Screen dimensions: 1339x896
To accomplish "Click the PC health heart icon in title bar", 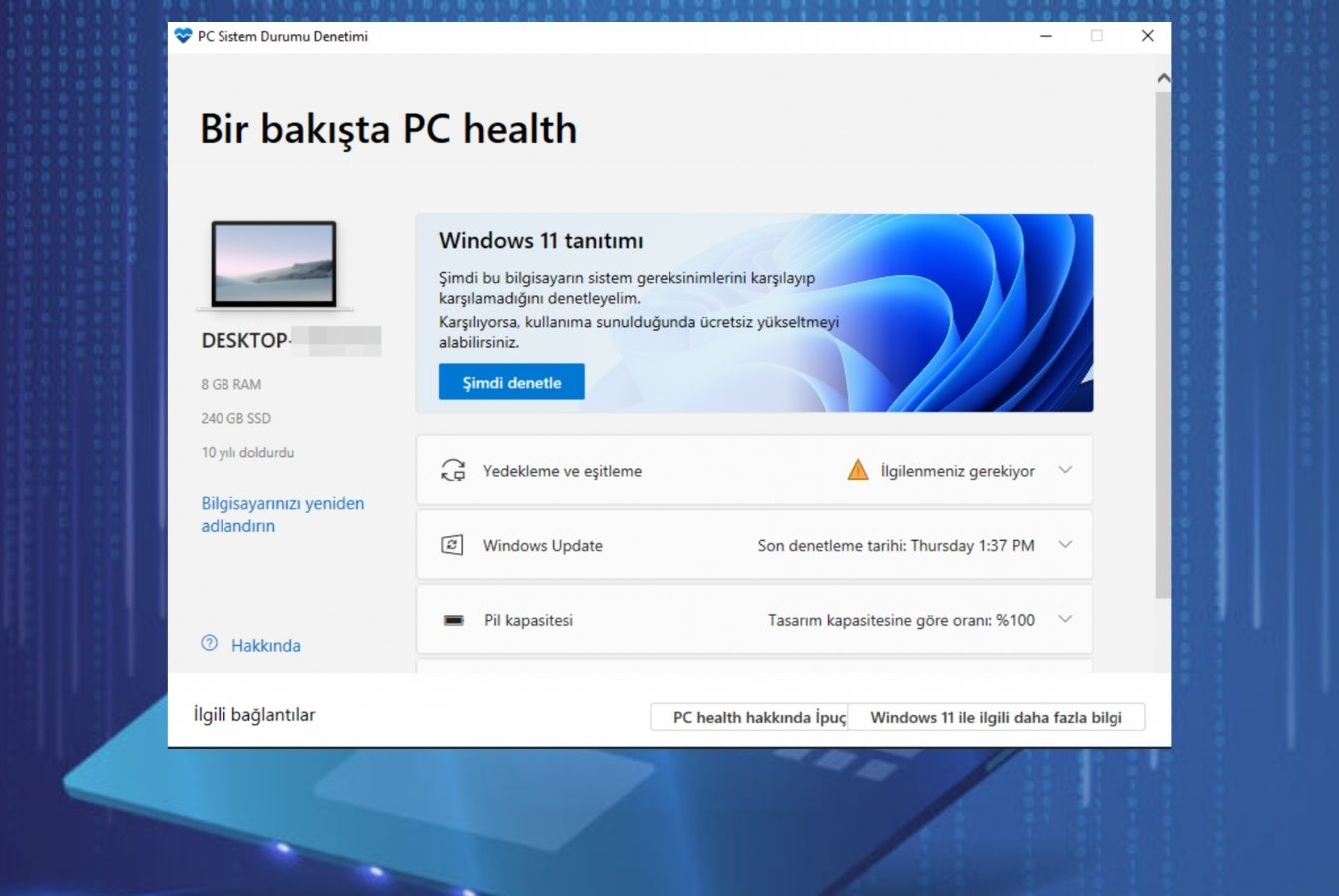I will tap(182, 36).
